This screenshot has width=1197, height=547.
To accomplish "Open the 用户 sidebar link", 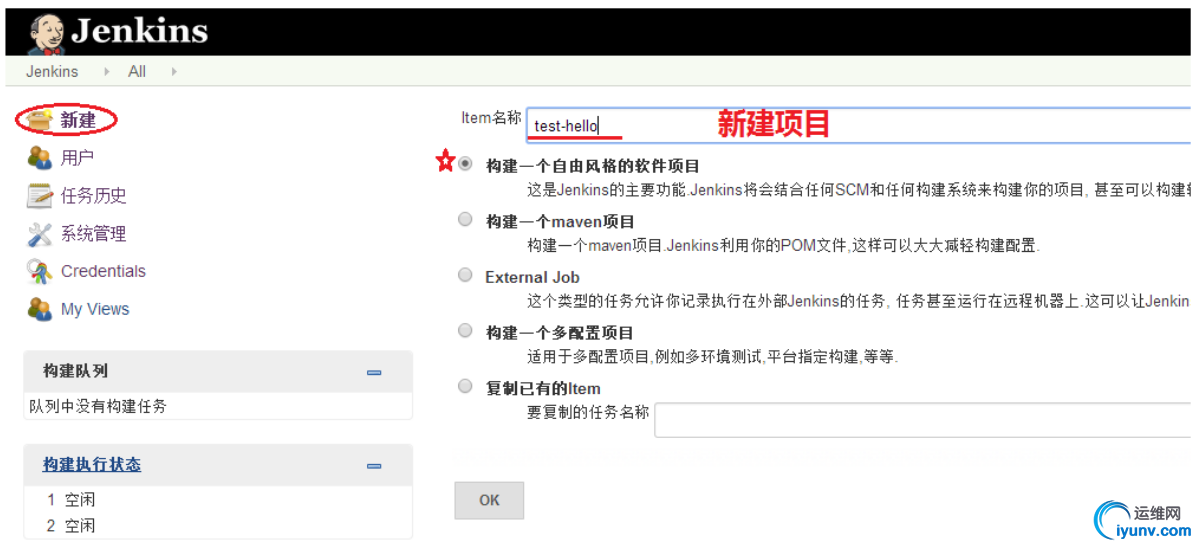I will click(x=77, y=158).
